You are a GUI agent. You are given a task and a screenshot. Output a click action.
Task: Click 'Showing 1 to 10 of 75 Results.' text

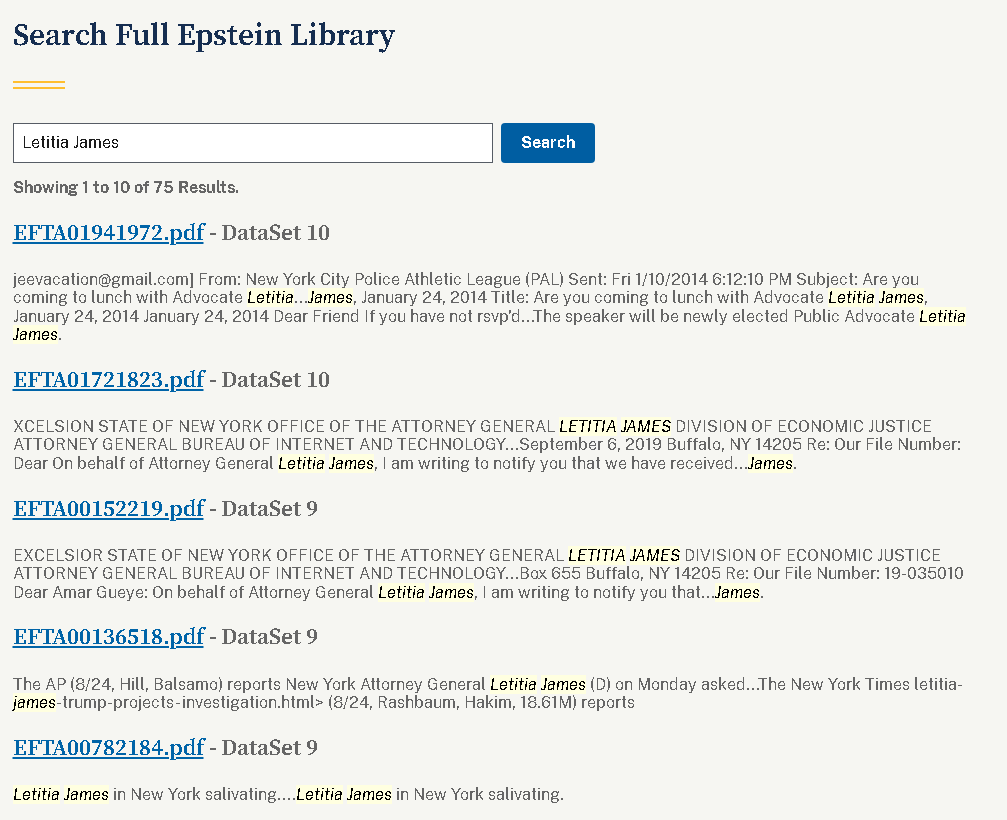point(126,188)
